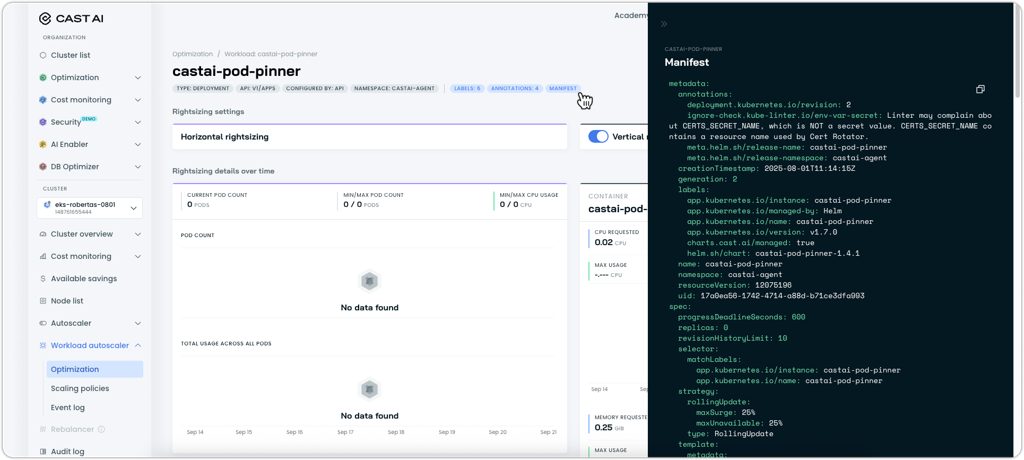Click the Node list icon
This screenshot has width=1024, height=460.
tap(43, 301)
